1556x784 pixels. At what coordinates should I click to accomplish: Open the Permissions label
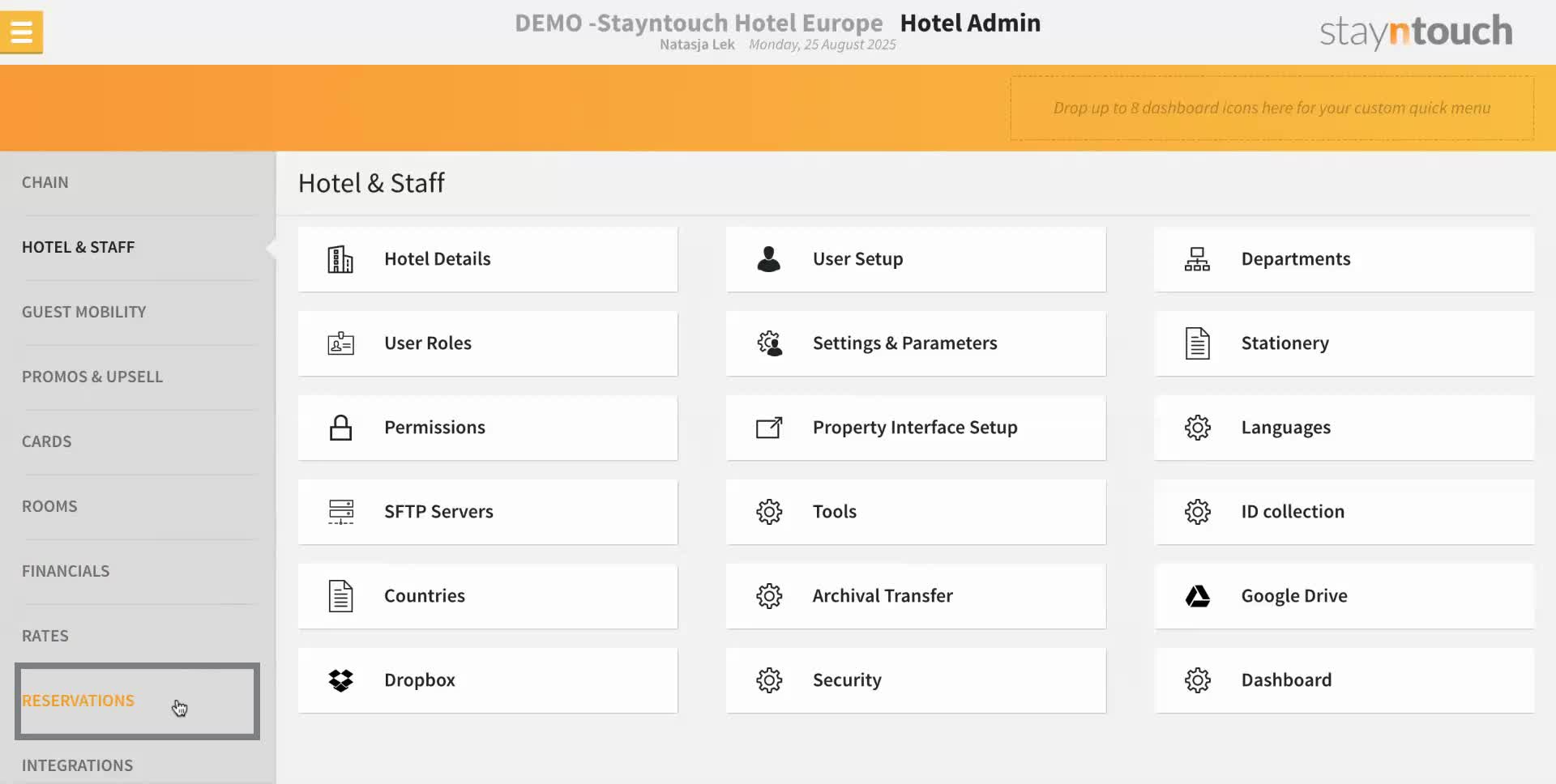434,428
